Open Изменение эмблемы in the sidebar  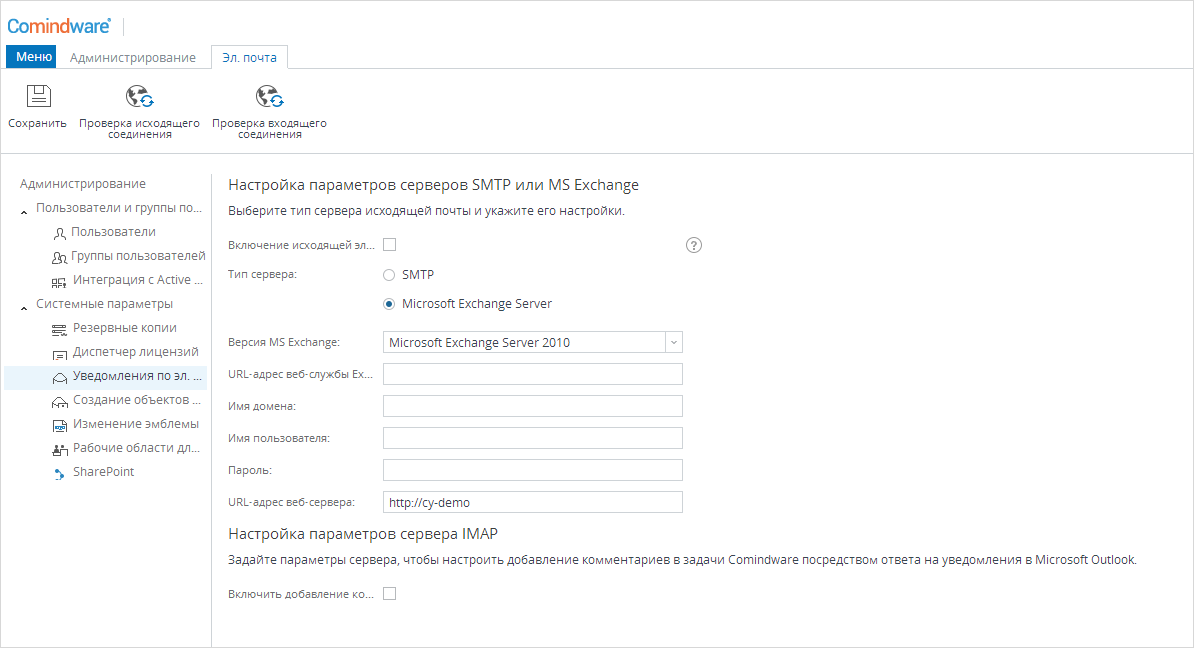136,424
